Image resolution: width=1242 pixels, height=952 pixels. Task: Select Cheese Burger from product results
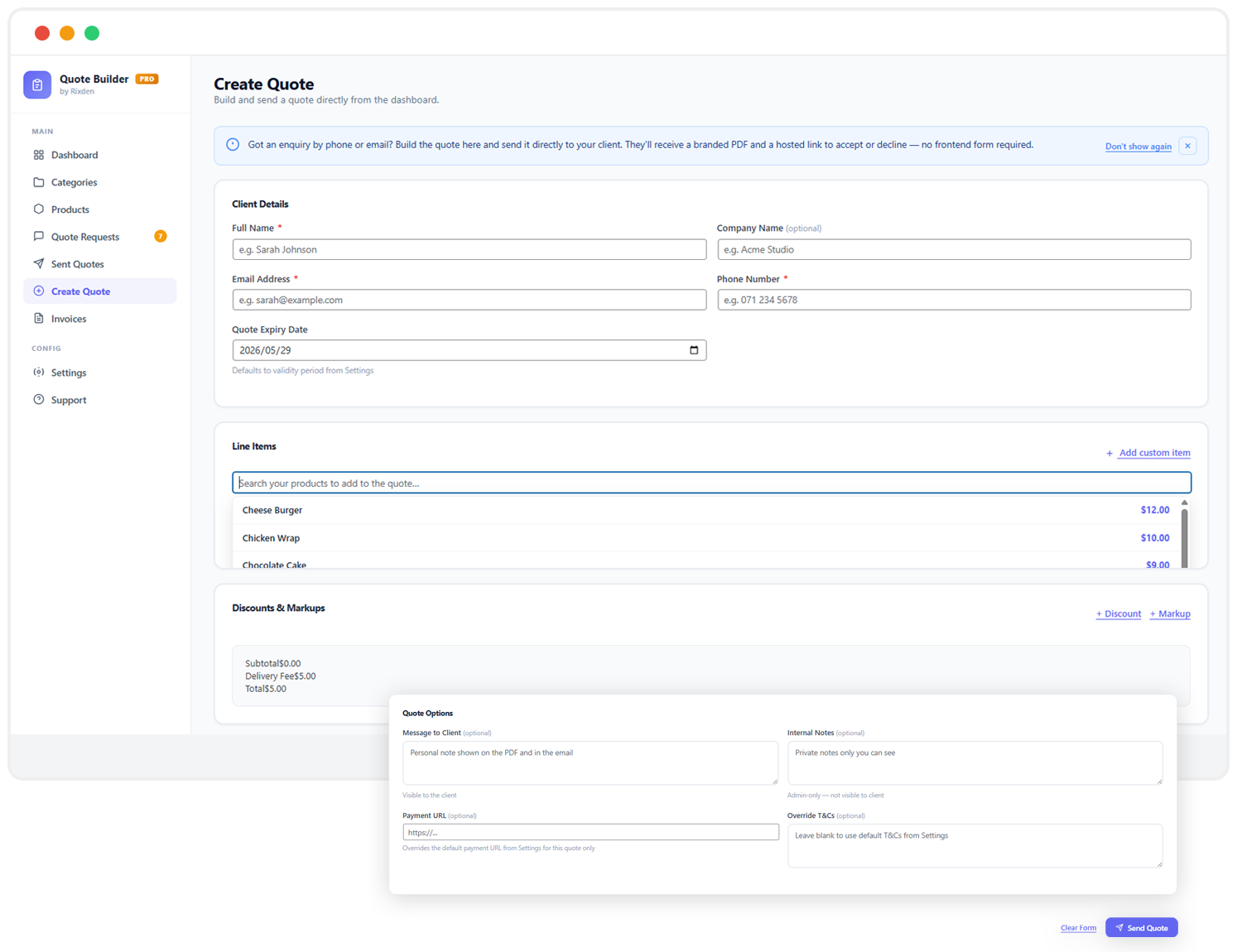click(705, 510)
